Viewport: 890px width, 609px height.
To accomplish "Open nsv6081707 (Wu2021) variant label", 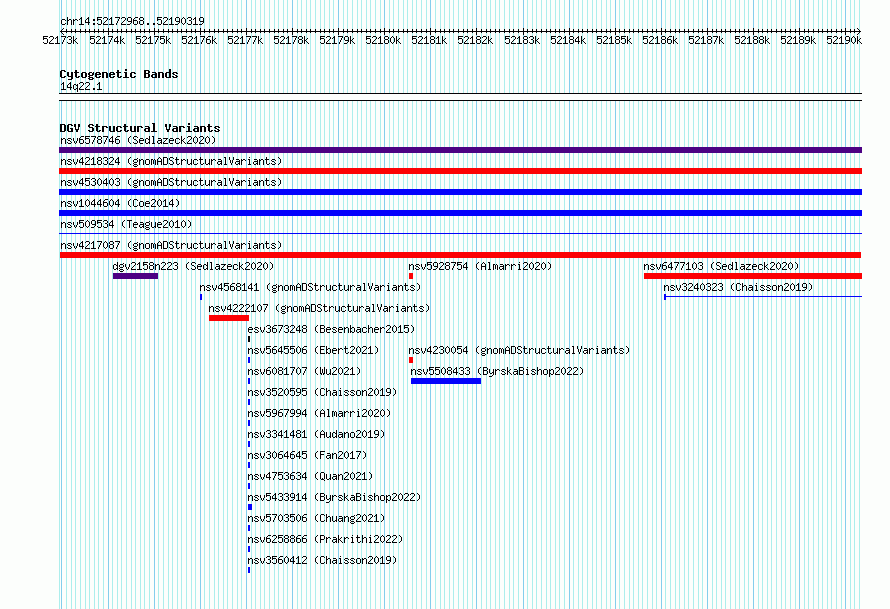I will coord(304,371).
